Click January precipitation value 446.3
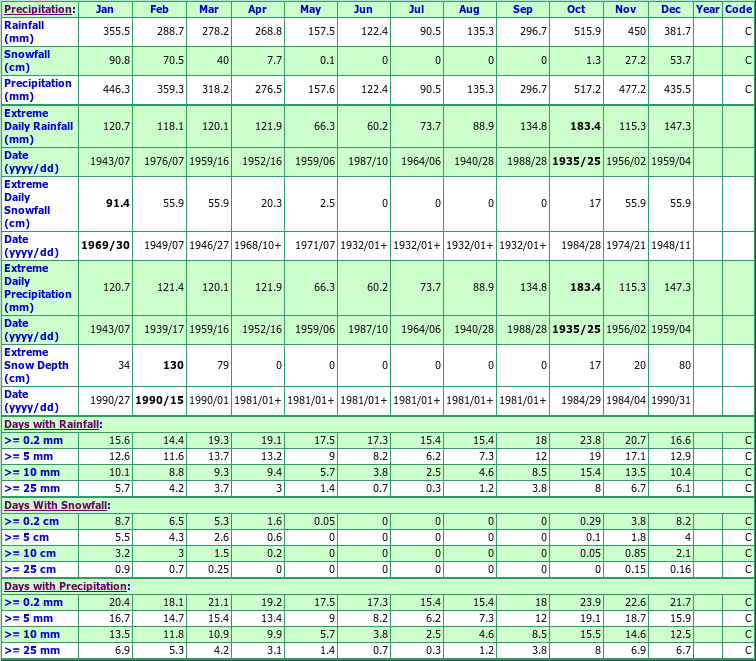The image size is (756, 661). (117, 89)
